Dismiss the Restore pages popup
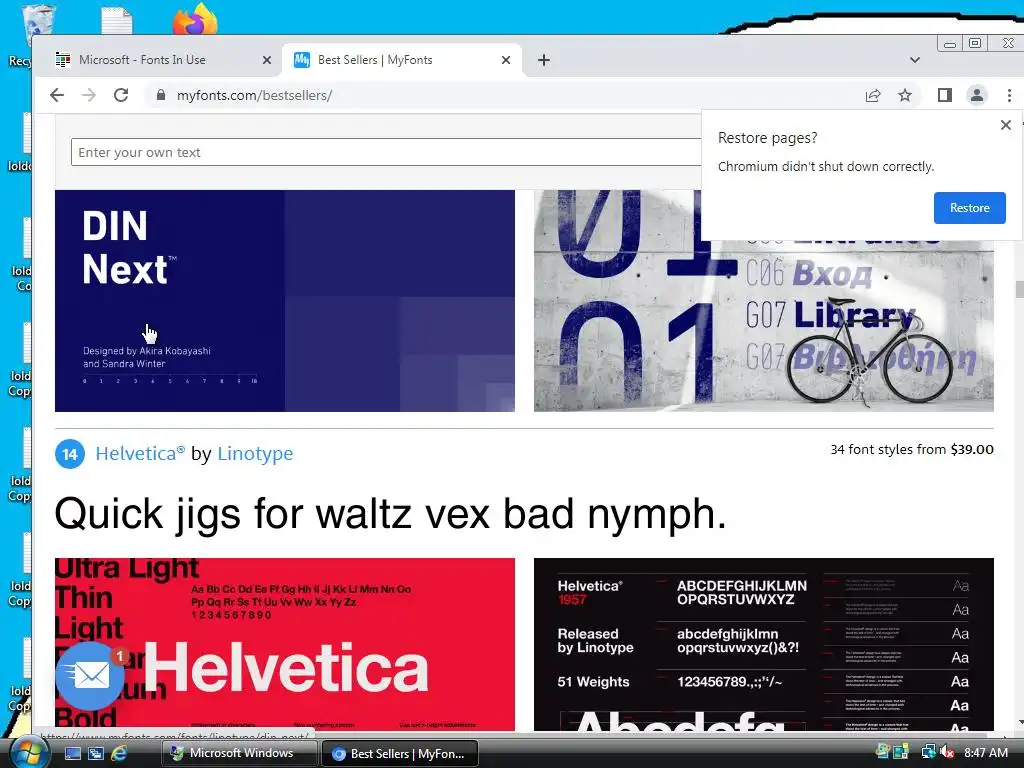This screenshot has height=768, width=1024. pos(1006,125)
